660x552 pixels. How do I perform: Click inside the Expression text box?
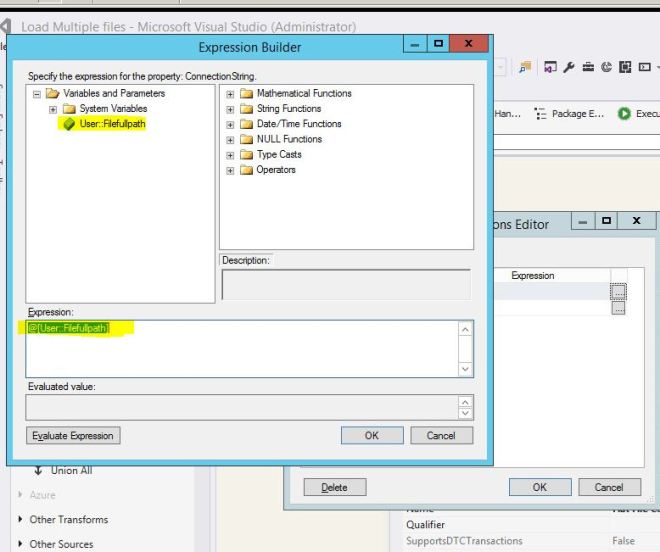(x=240, y=350)
